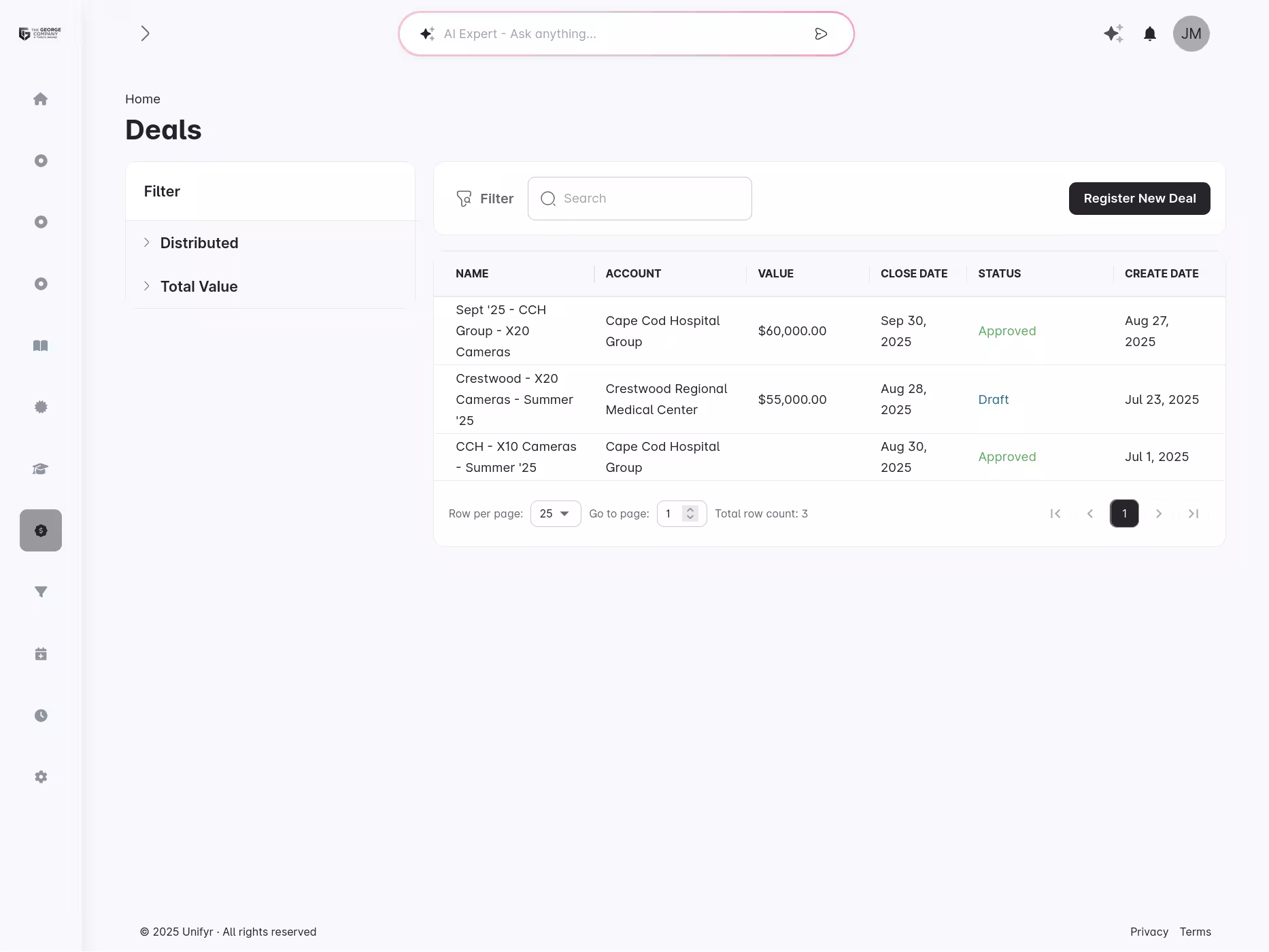Open the Settings gear at sidebar bottom
The width and height of the screenshot is (1269, 952).
click(x=40, y=776)
